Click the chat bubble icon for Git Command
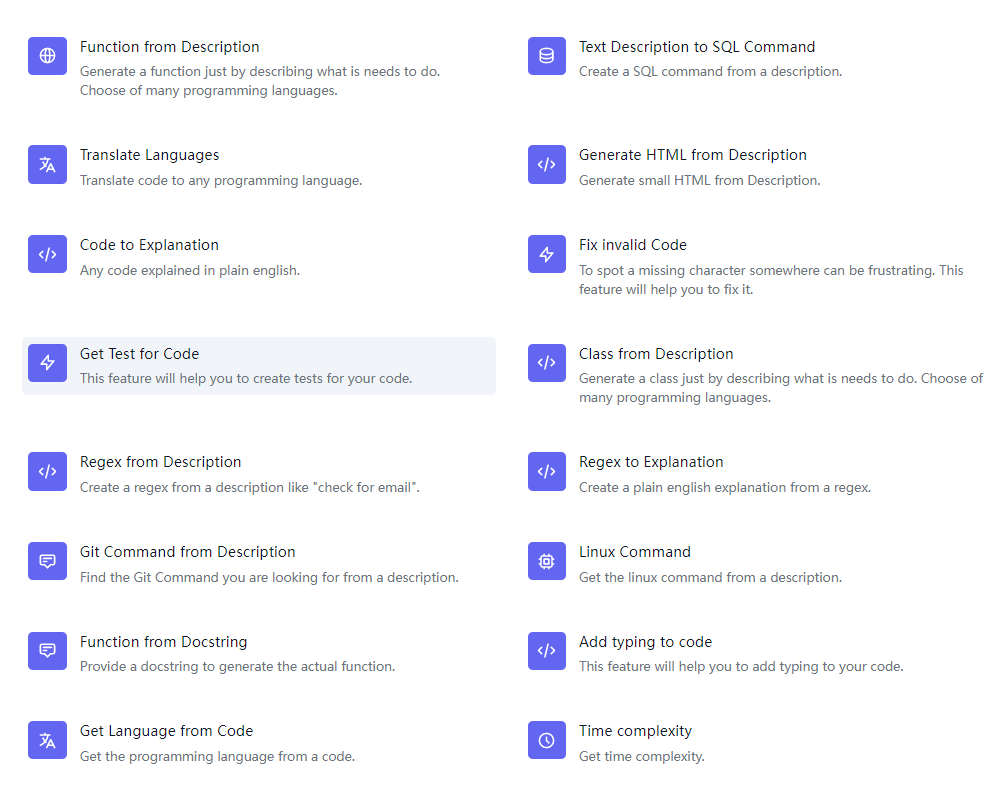The image size is (996, 795). point(47,562)
